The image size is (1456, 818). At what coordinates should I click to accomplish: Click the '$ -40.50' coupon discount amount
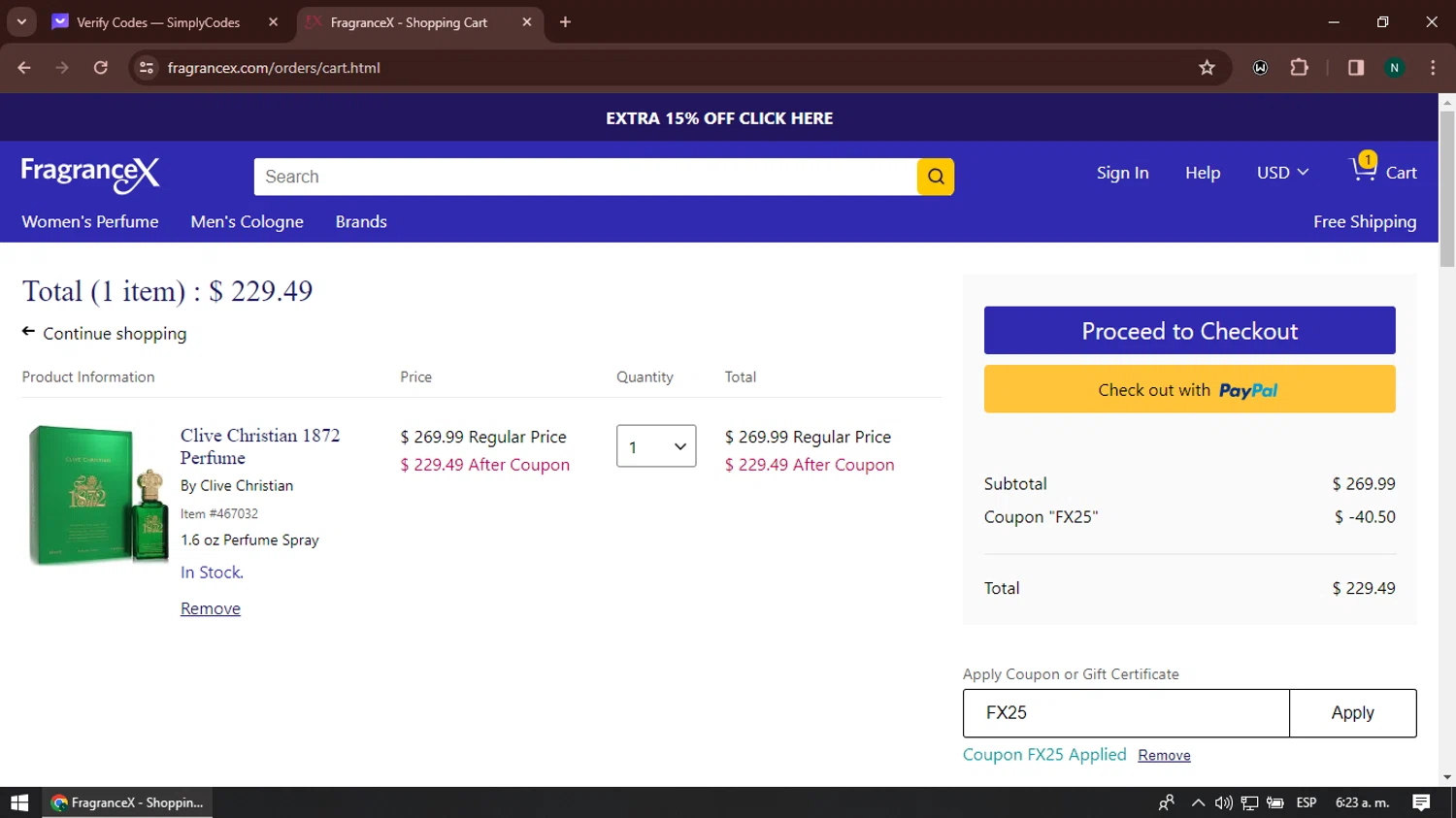(1365, 517)
